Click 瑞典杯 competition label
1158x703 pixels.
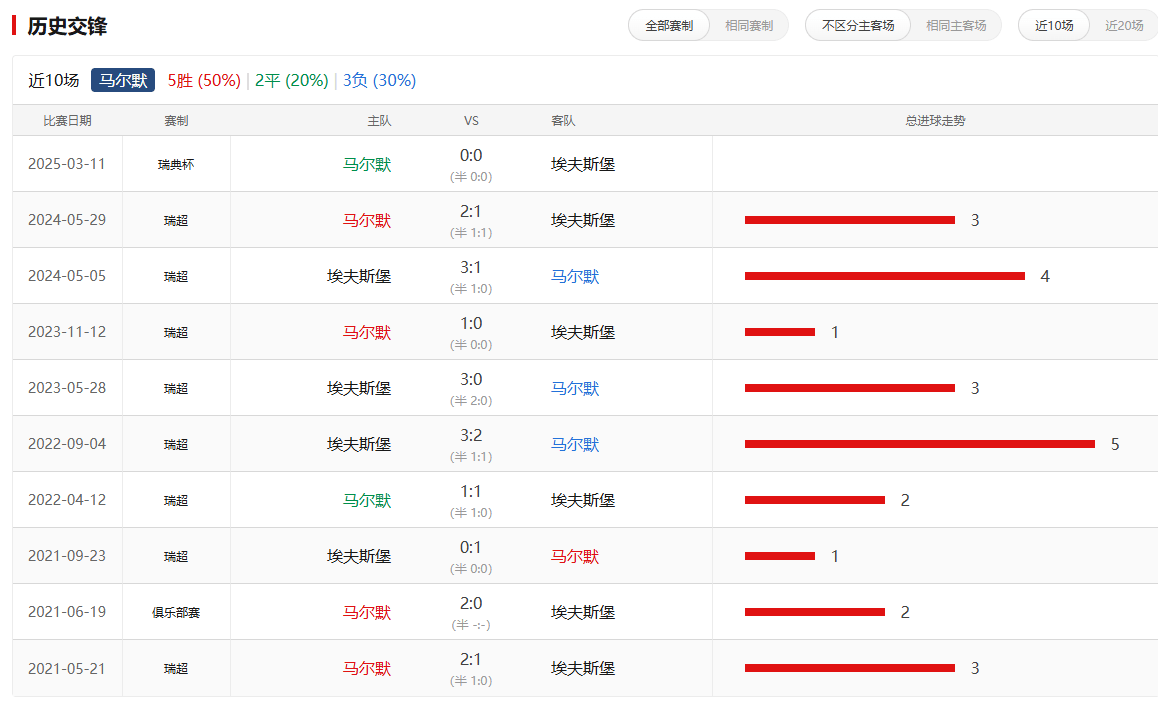[176, 164]
